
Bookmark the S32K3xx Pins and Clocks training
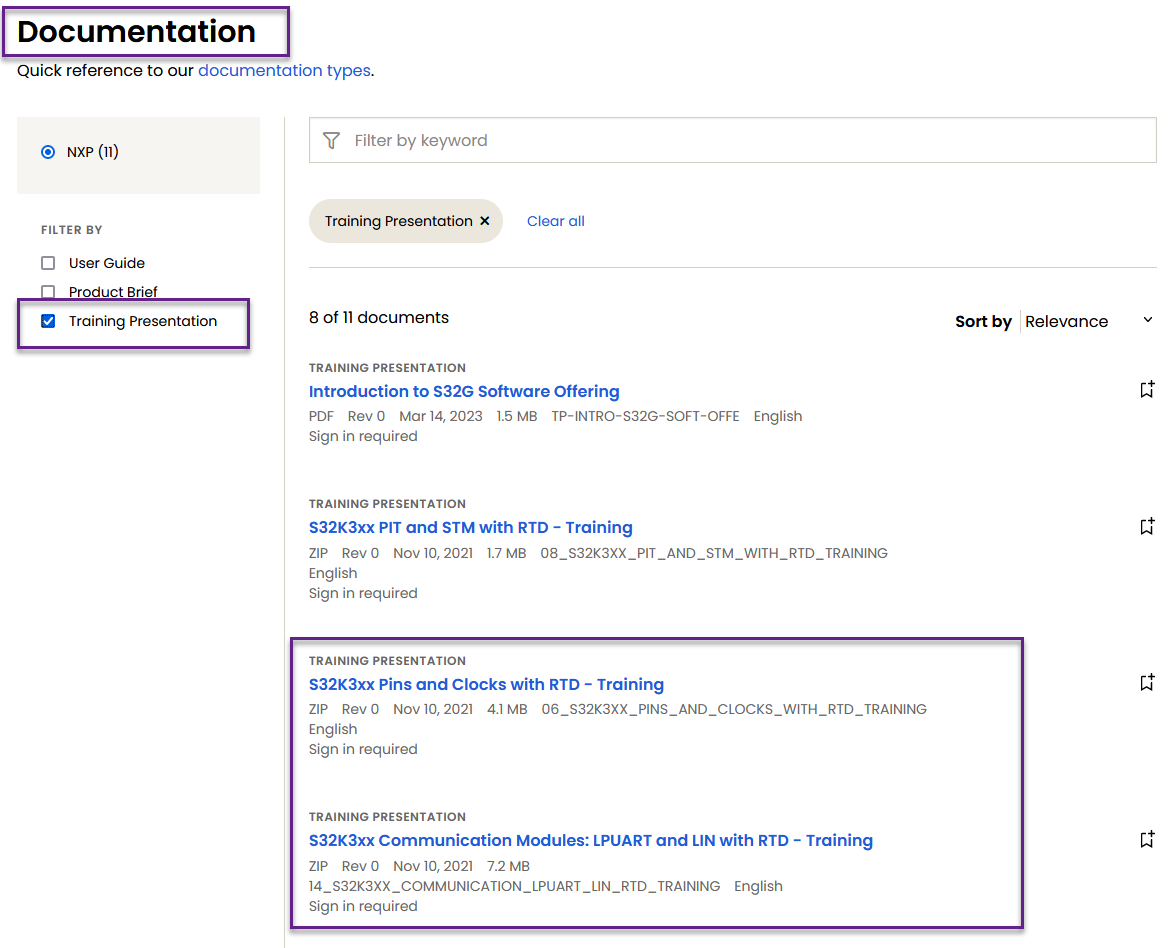click(1146, 683)
